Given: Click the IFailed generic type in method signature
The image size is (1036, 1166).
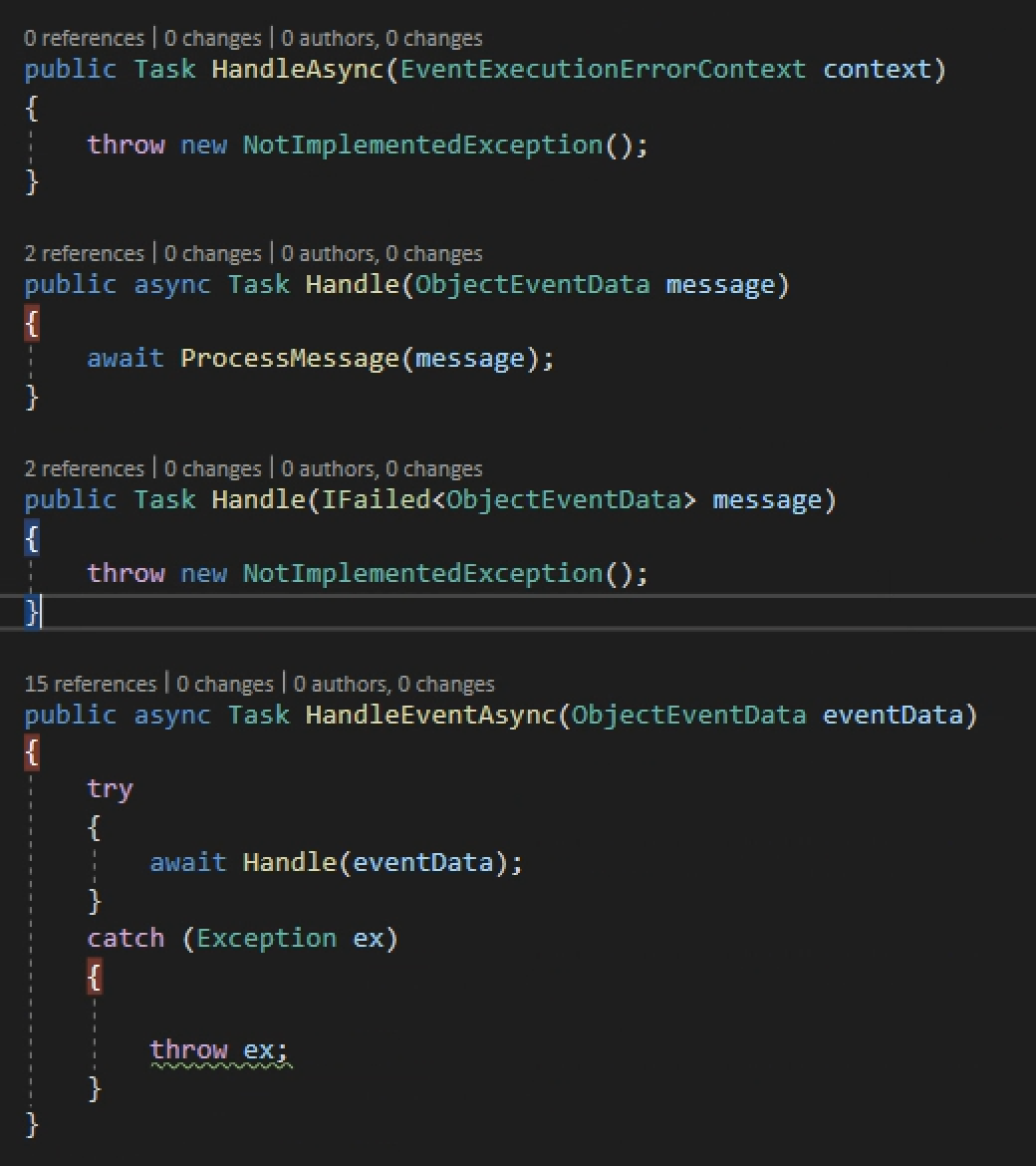Looking at the screenshot, I should 377,499.
